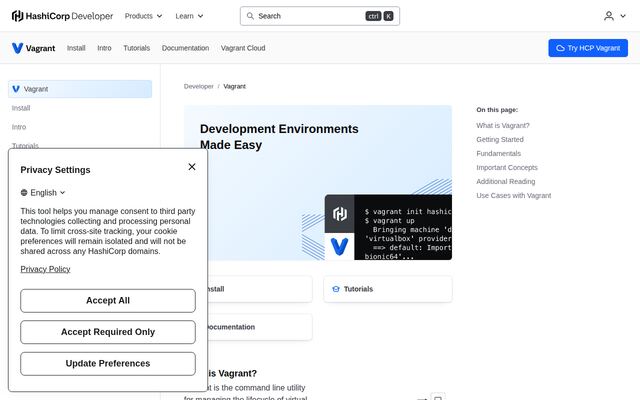Image resolution: width=640 pixels, height=400 pixels.
Task: Click the Developer breadcrumb link
Action: [198, 87]
